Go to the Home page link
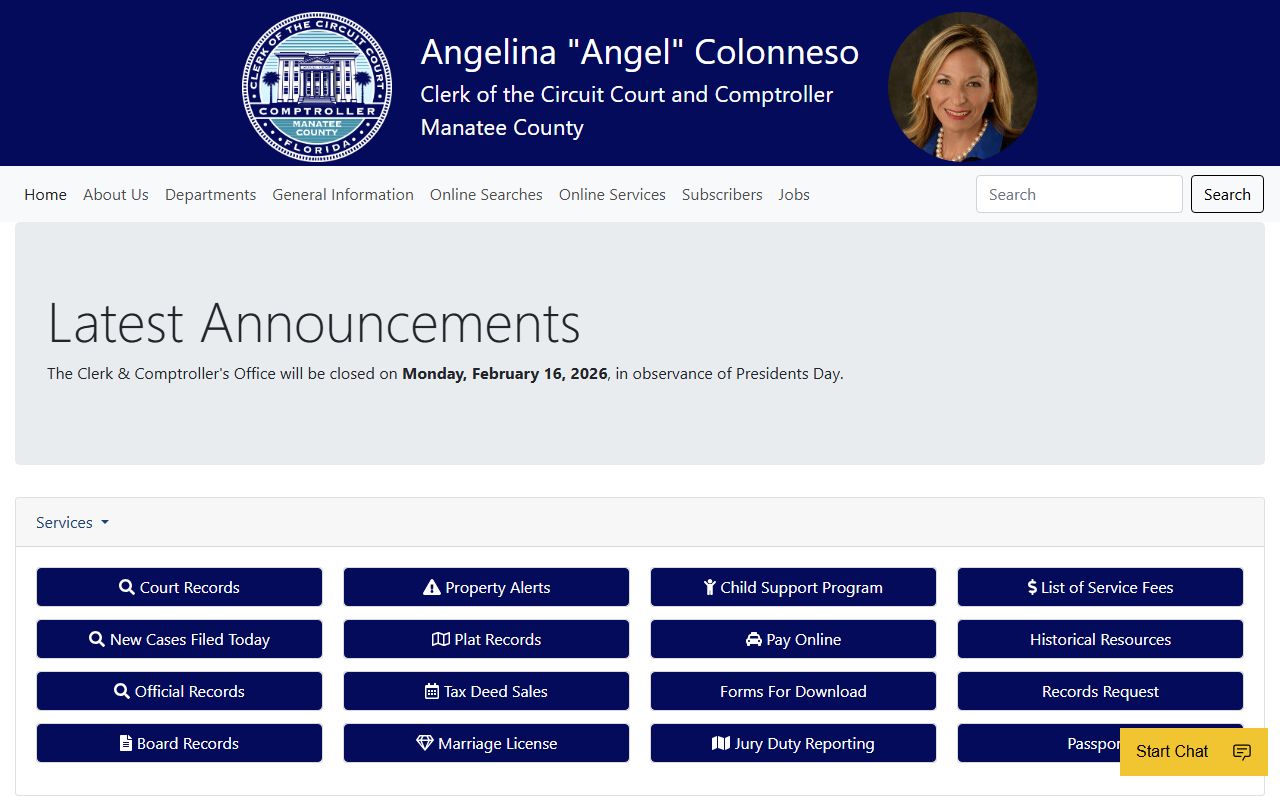The height and width of the screenshot is (800, 1280). [x=45, y=194]
